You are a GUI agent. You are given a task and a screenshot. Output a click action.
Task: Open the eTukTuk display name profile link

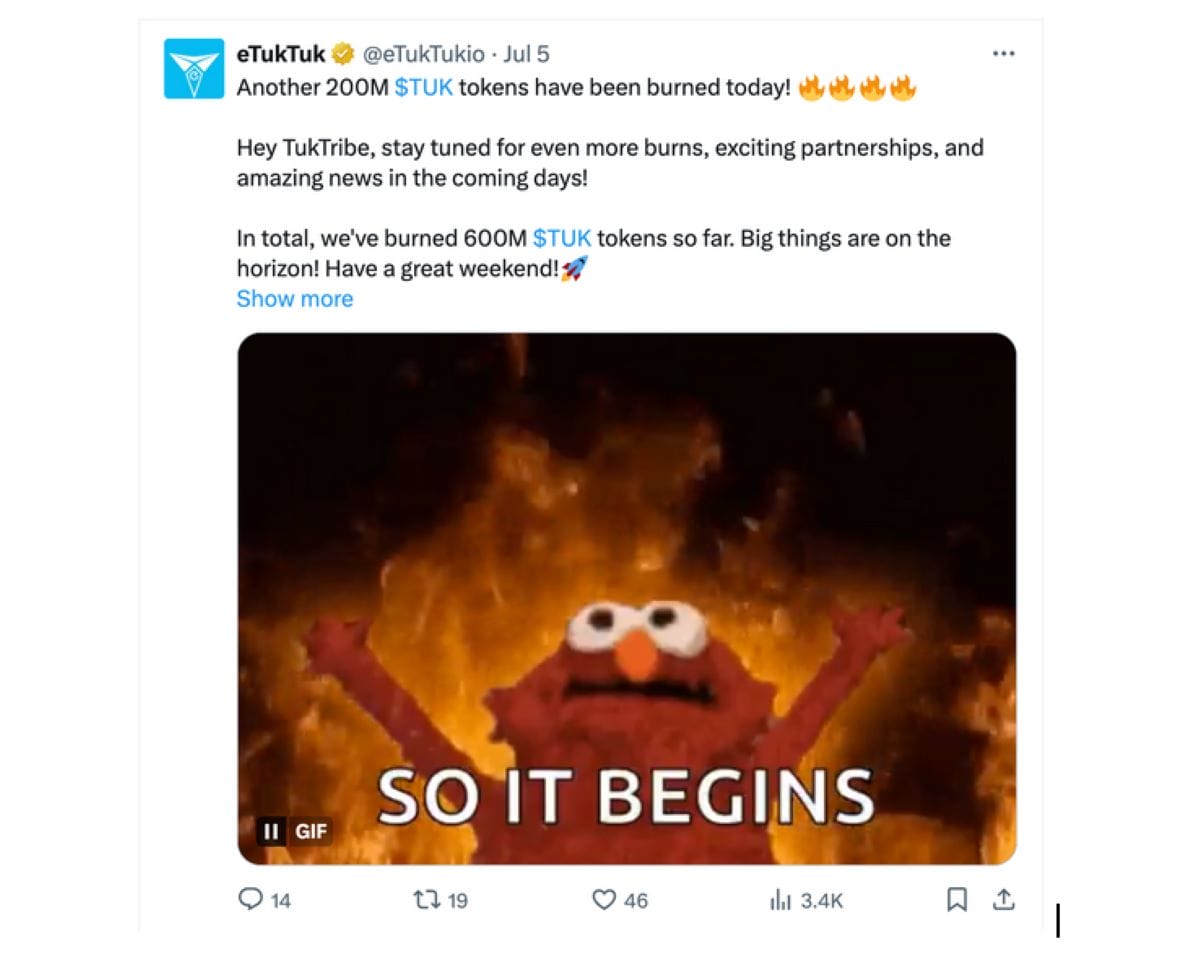pyautogui.click(x=281, y=54)
